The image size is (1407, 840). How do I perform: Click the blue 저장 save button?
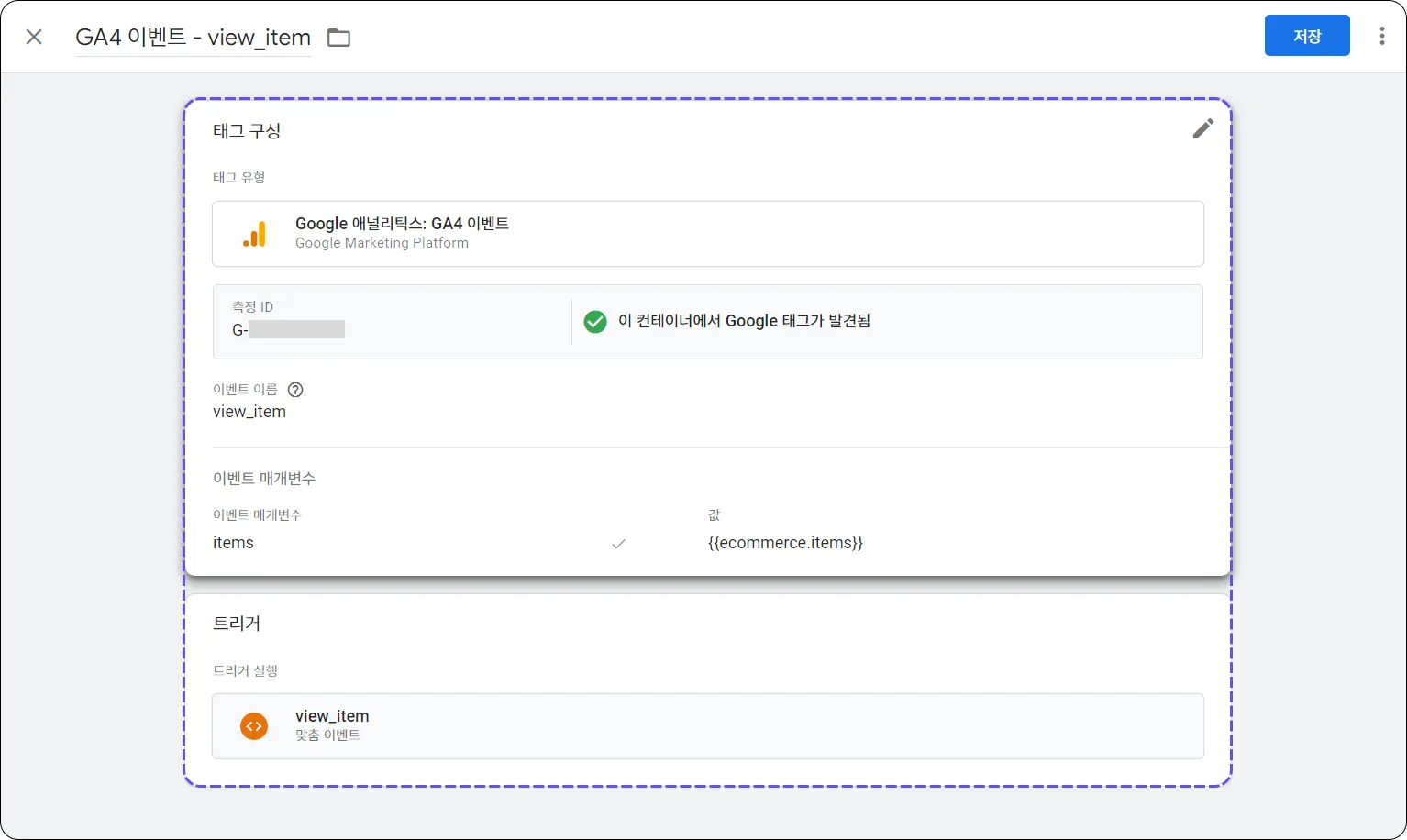click(x=1307, y=36)
